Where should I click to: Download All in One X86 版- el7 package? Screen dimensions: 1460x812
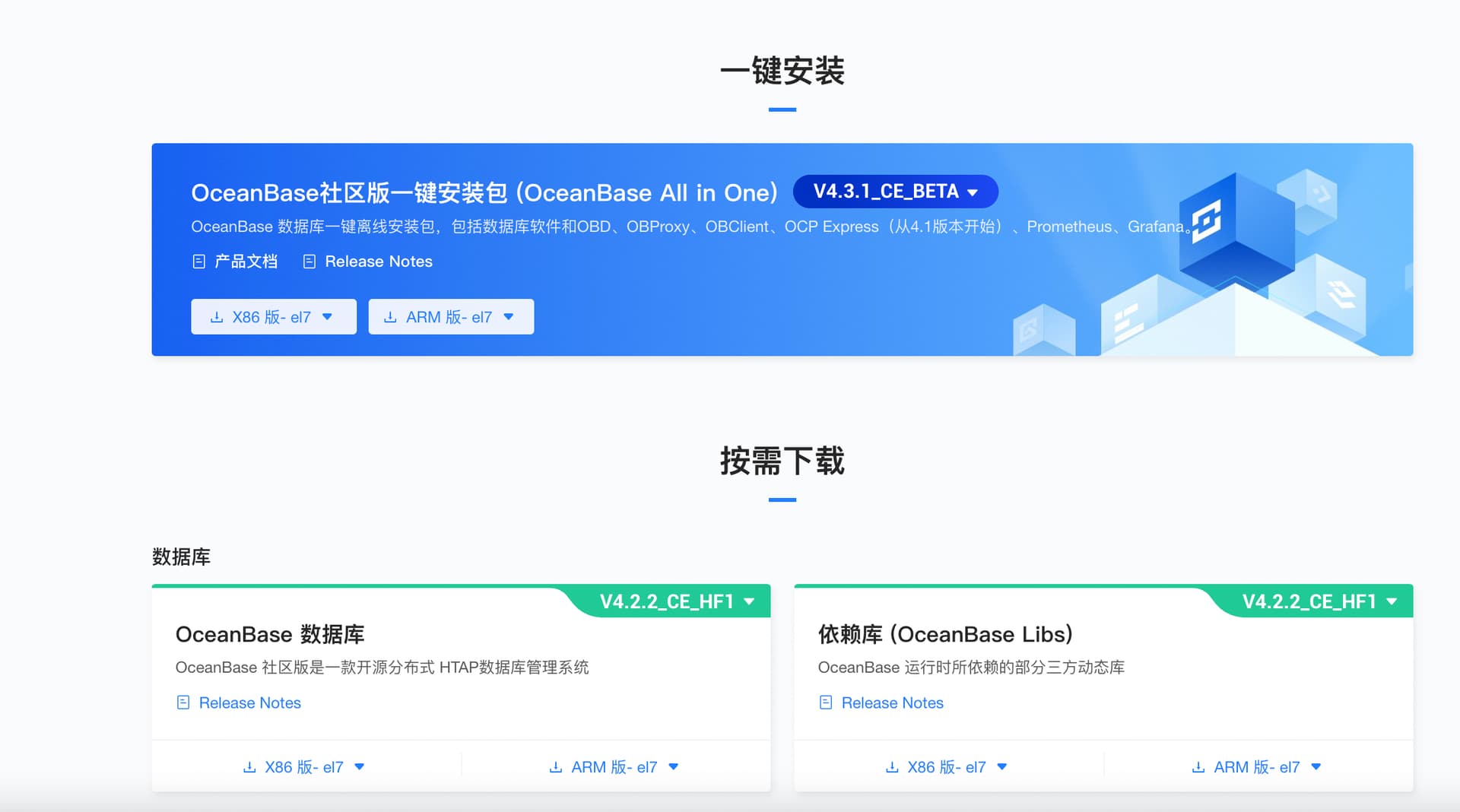[x=274, y=316]
